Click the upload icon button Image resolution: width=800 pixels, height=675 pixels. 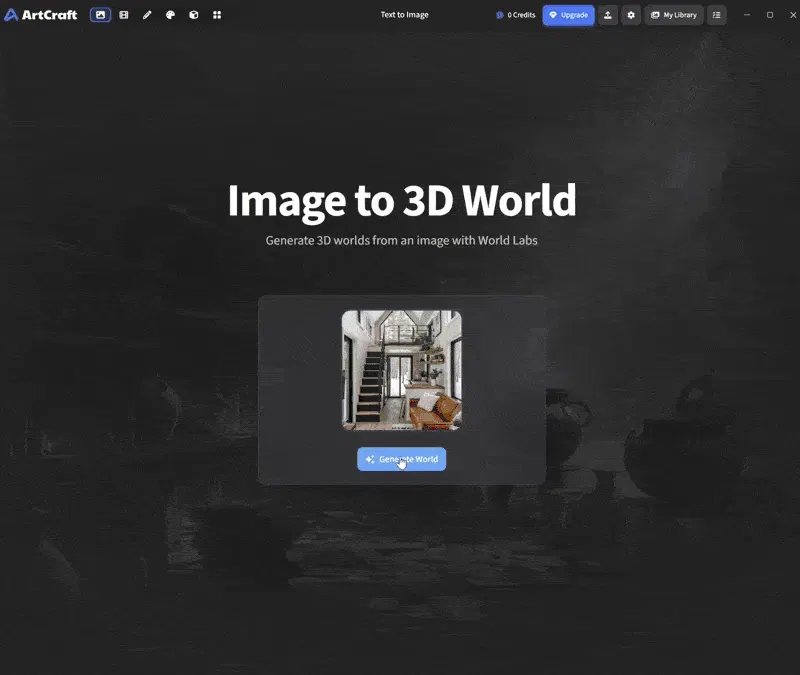pyautogui.click(x=608, y=15)
